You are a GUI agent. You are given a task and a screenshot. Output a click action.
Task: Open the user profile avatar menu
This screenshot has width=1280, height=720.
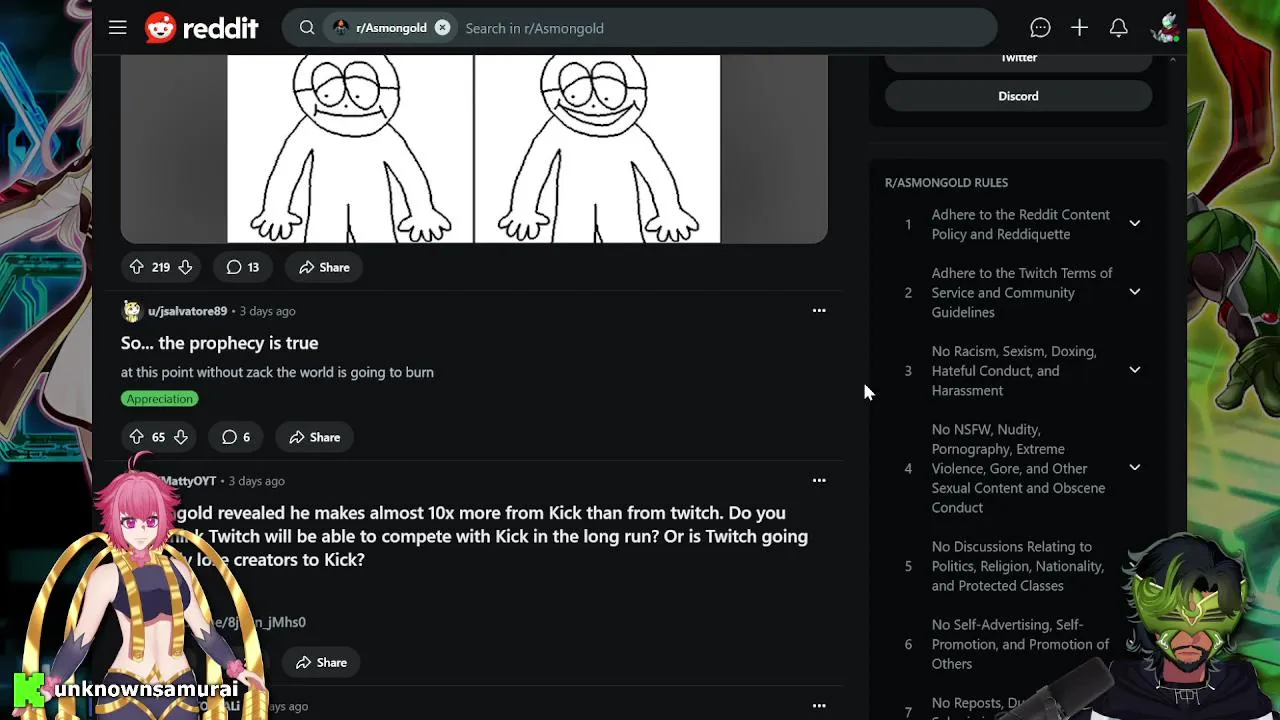click(x=1164, y=28)
